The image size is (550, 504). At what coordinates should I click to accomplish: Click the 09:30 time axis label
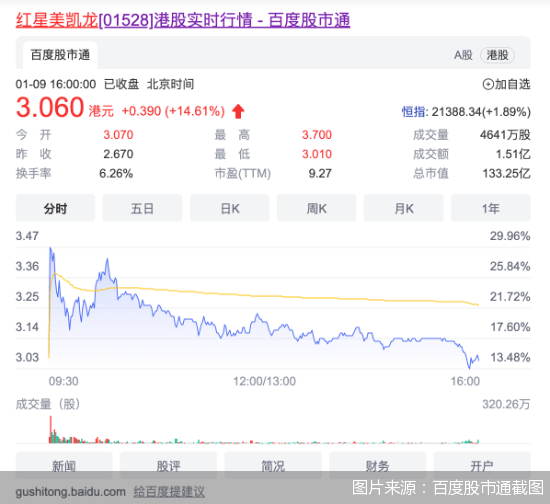[63, 381]
